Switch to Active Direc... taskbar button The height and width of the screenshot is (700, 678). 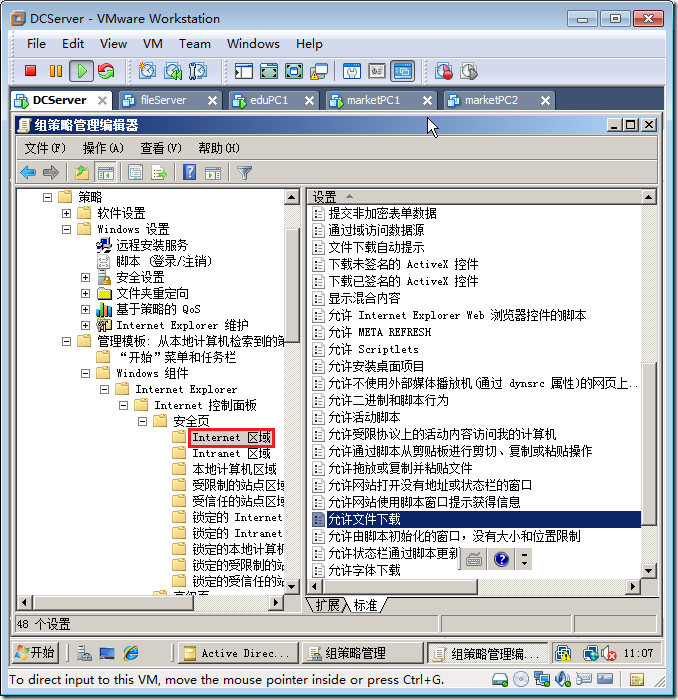(x=238, y=653)
